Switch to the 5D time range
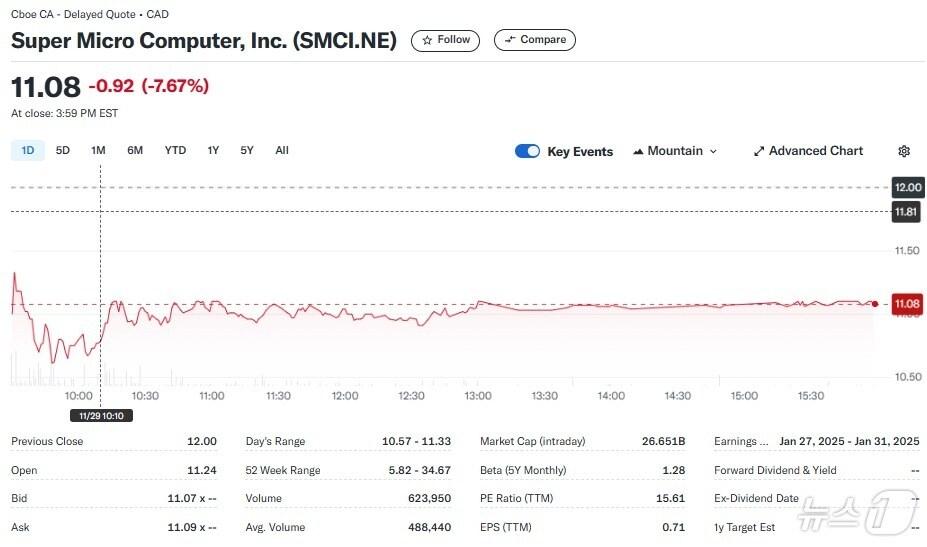927x547 pixels. pyautogui.click(x=63, y=150)
